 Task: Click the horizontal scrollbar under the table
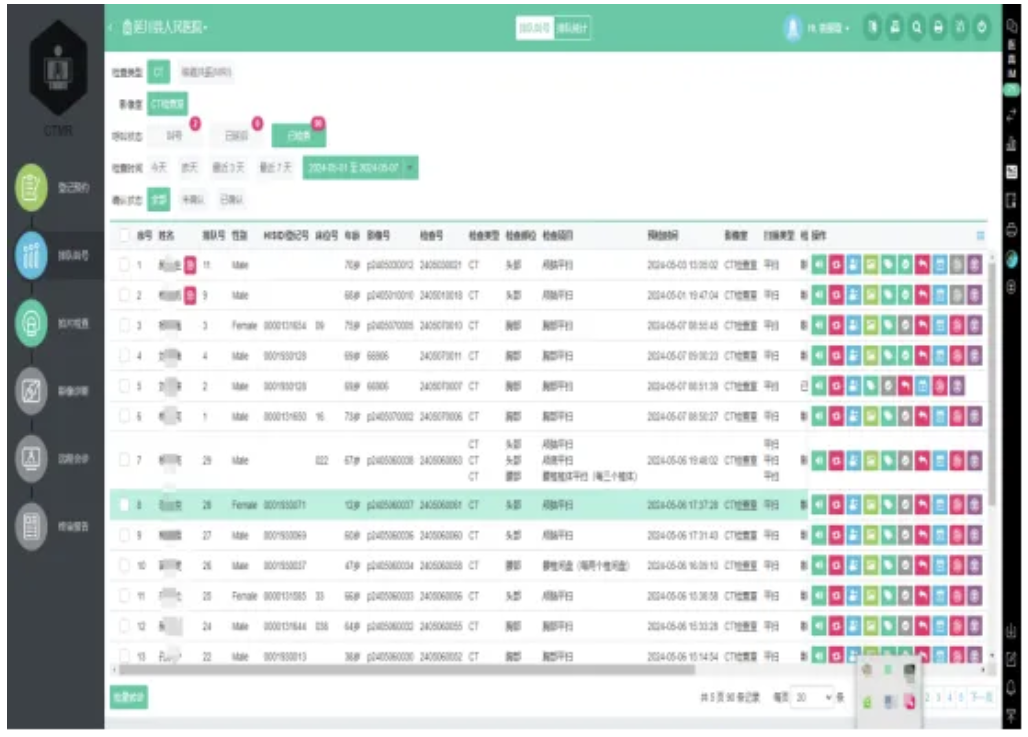(450, 669)
